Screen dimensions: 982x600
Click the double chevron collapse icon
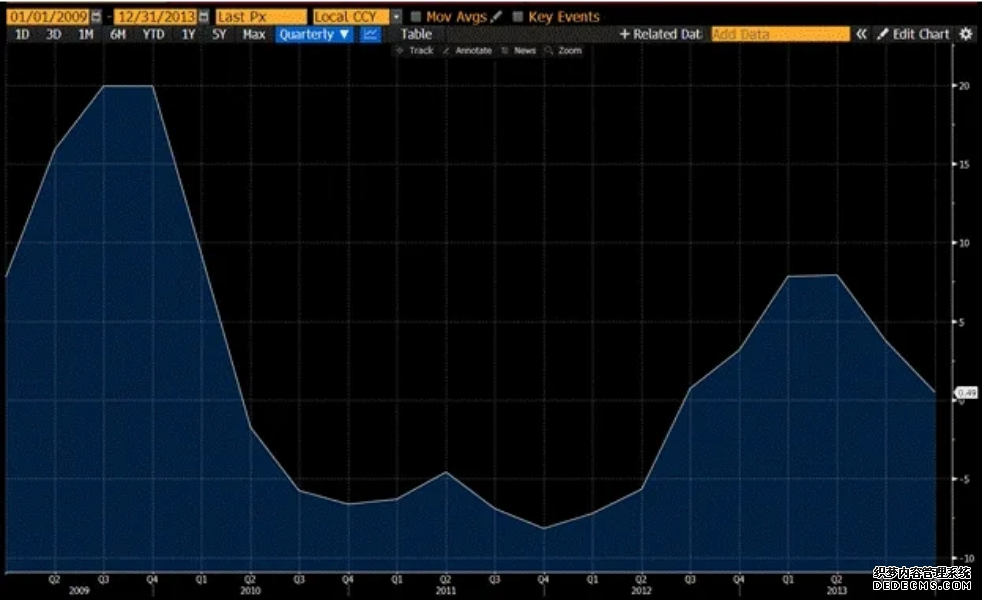click(862, 34)
